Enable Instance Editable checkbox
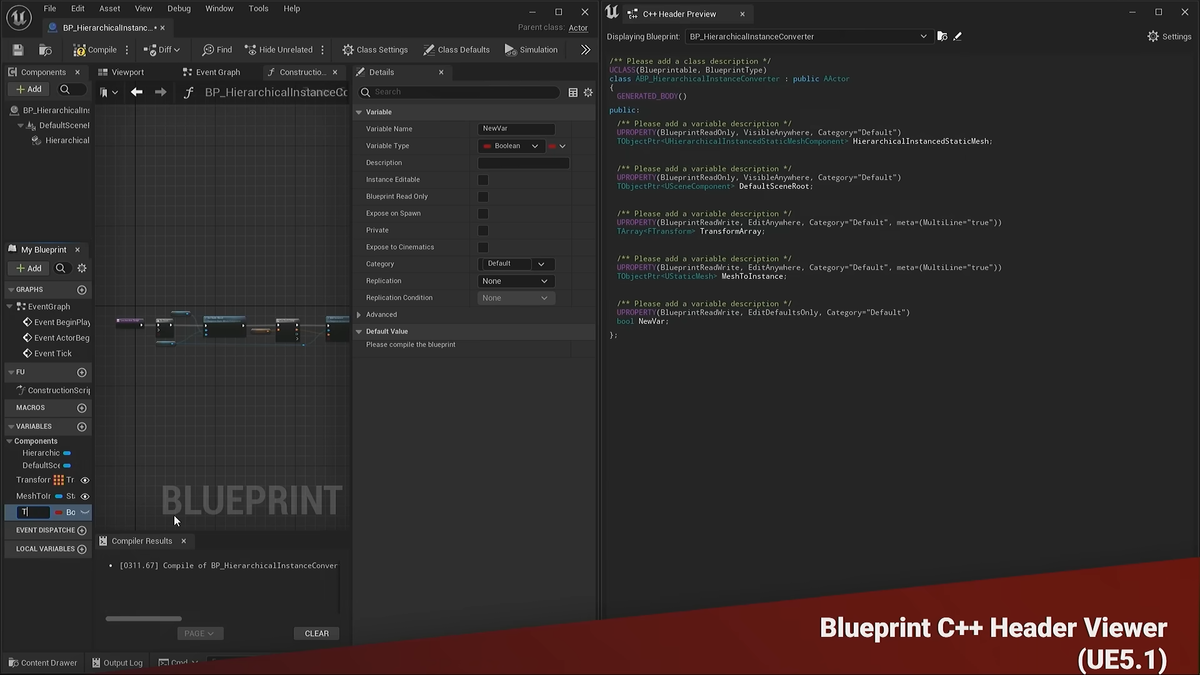1200x675 pixels. point(483,180)
